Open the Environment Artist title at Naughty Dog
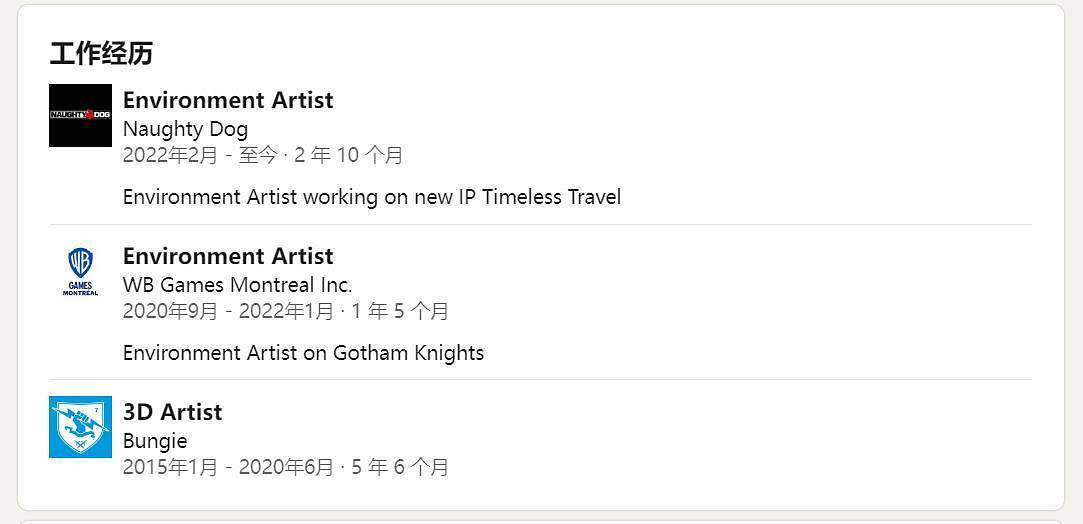The width and height of the screenshot is (1083, 524). pos(228,100)
